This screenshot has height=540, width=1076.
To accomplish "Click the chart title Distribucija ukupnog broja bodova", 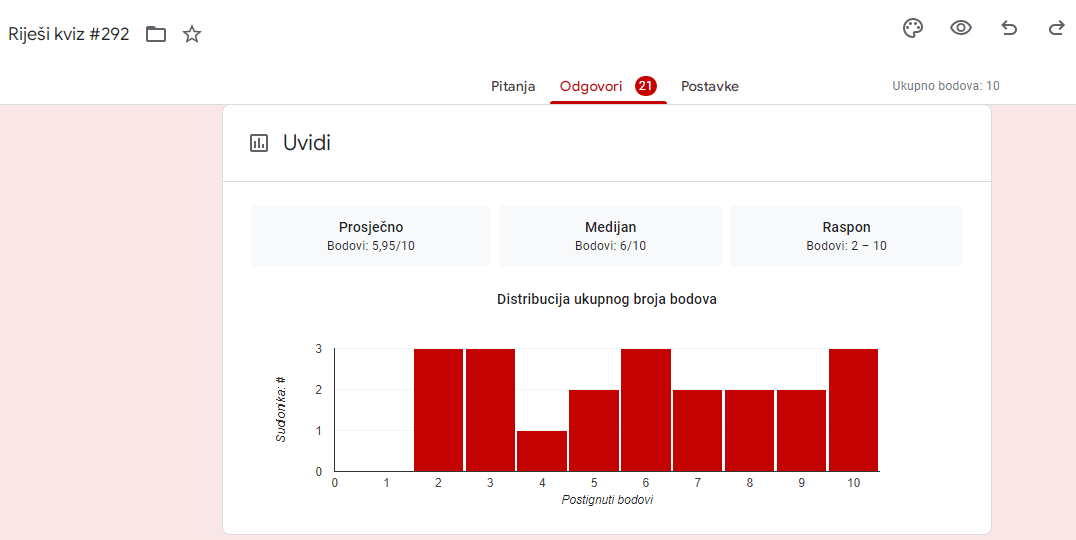I will (607, 299).
